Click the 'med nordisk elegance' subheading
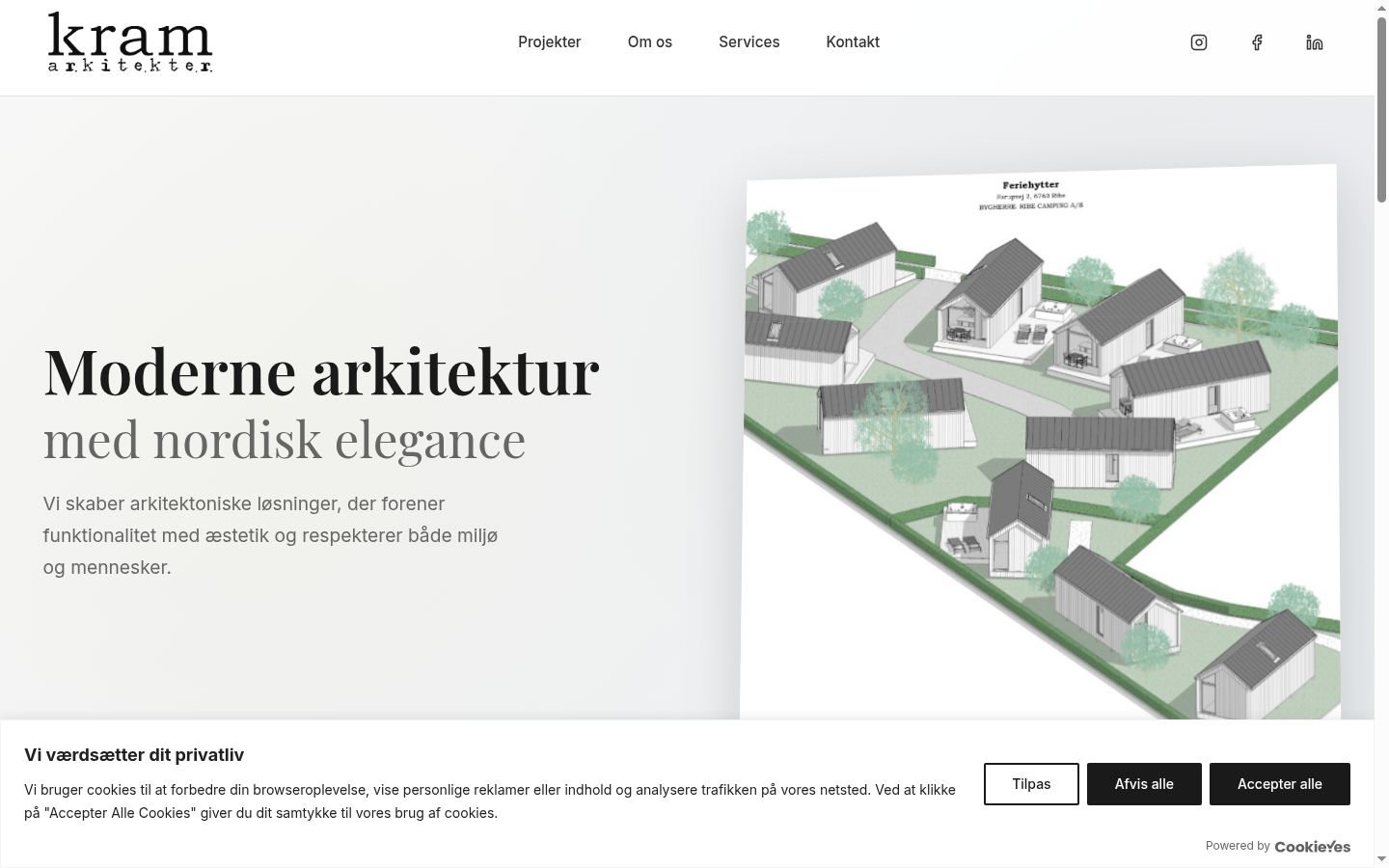 [x=285, y=439]
